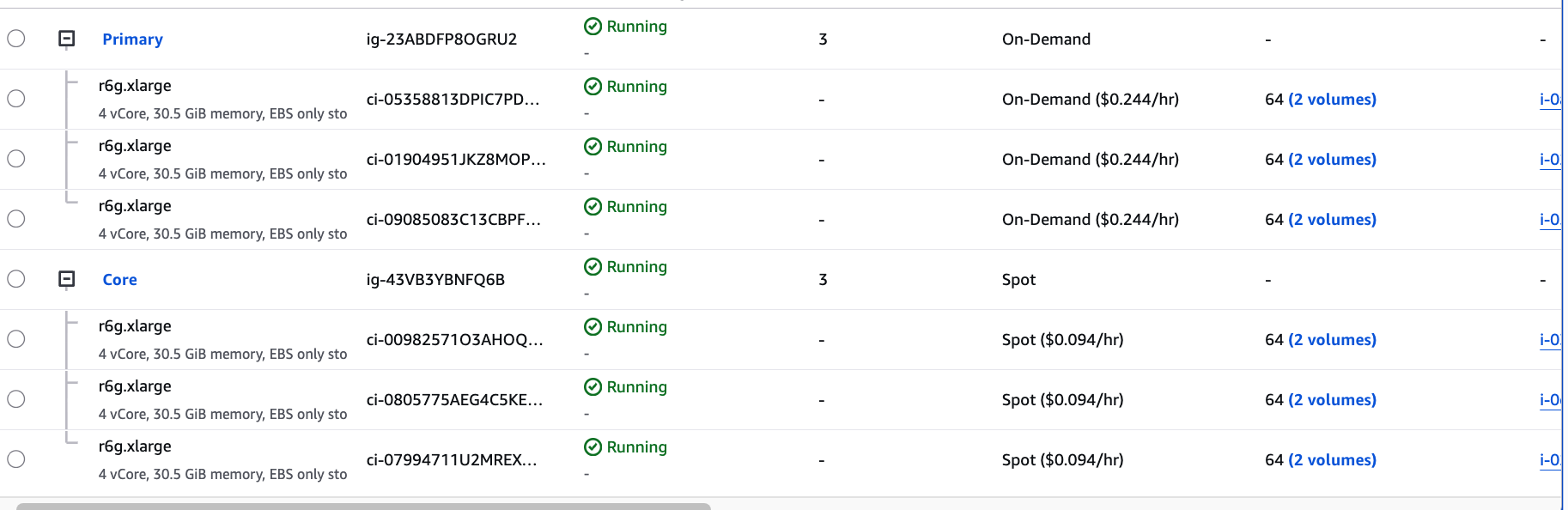The image size is (1568, 510).
Task: Select the Primary instance group radio button
Action: (16, 39)
